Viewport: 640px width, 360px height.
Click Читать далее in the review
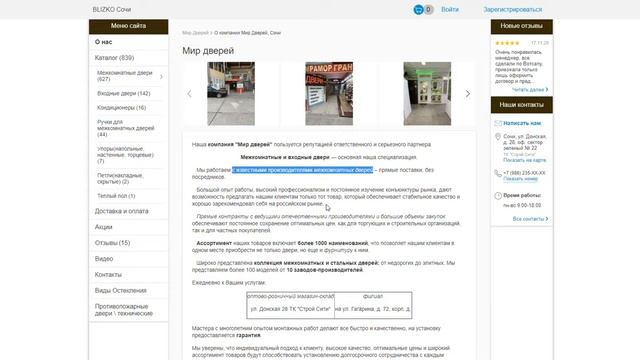click(x=530, y=89)
